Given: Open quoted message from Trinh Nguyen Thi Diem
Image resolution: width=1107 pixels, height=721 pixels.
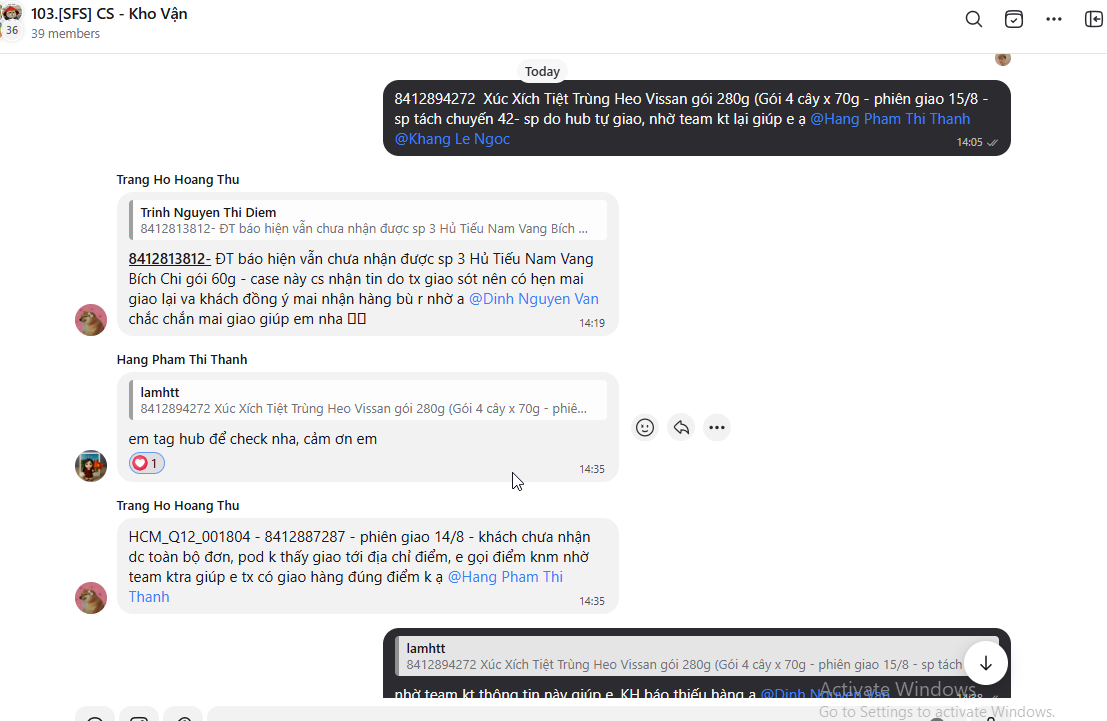Looking at the screenshot, I should tap(368, 220).
